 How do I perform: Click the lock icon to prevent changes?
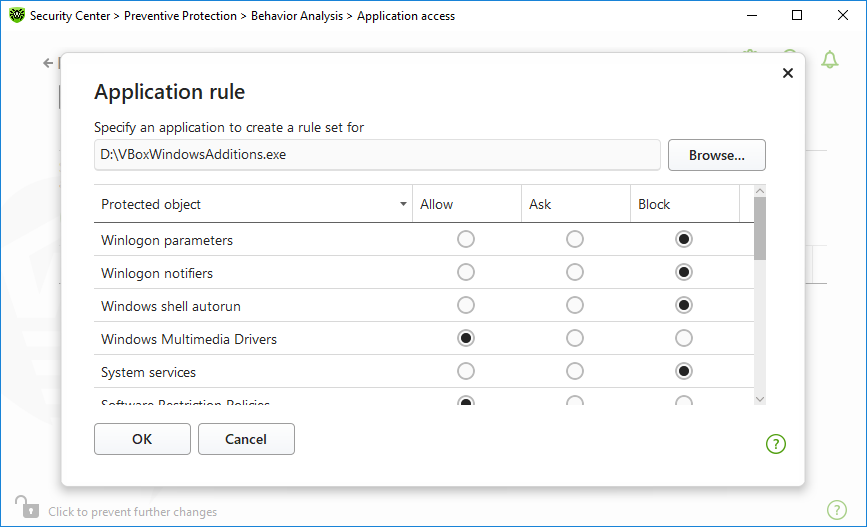coord(27,507)
